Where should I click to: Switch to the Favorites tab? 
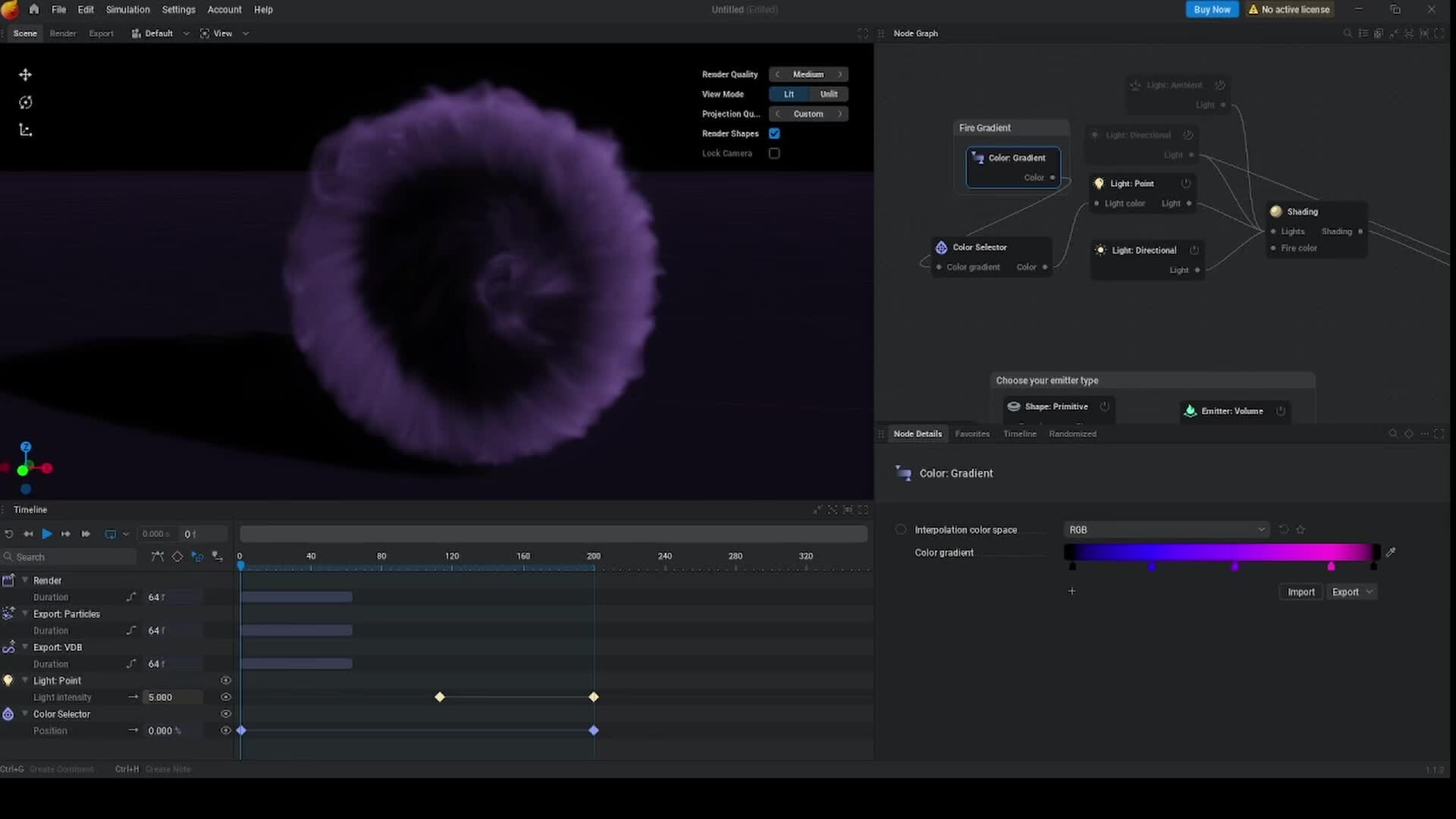972,434
